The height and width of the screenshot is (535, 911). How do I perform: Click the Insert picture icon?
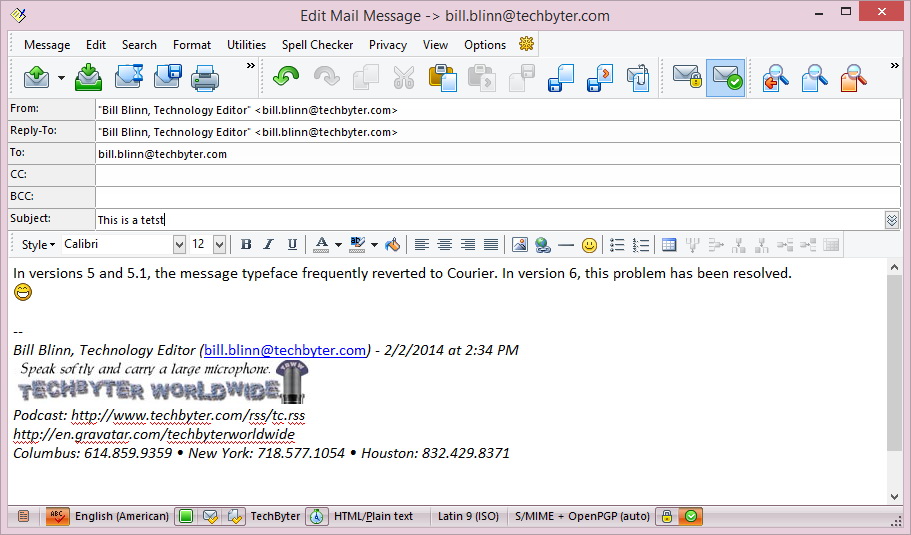[519, 245]
